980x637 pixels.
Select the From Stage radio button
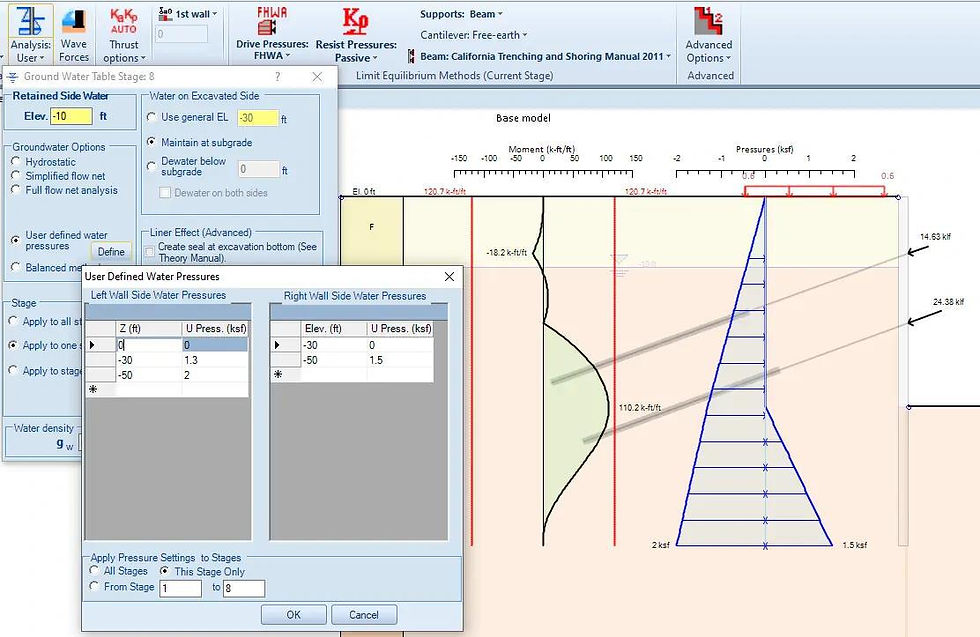tap(94, 586)
